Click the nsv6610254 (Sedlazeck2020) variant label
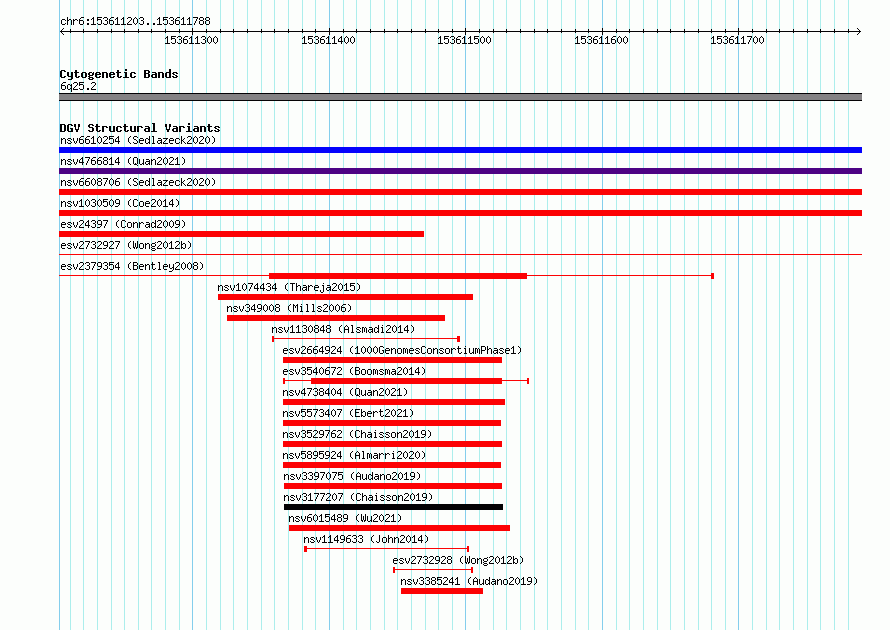 point(138,140)
